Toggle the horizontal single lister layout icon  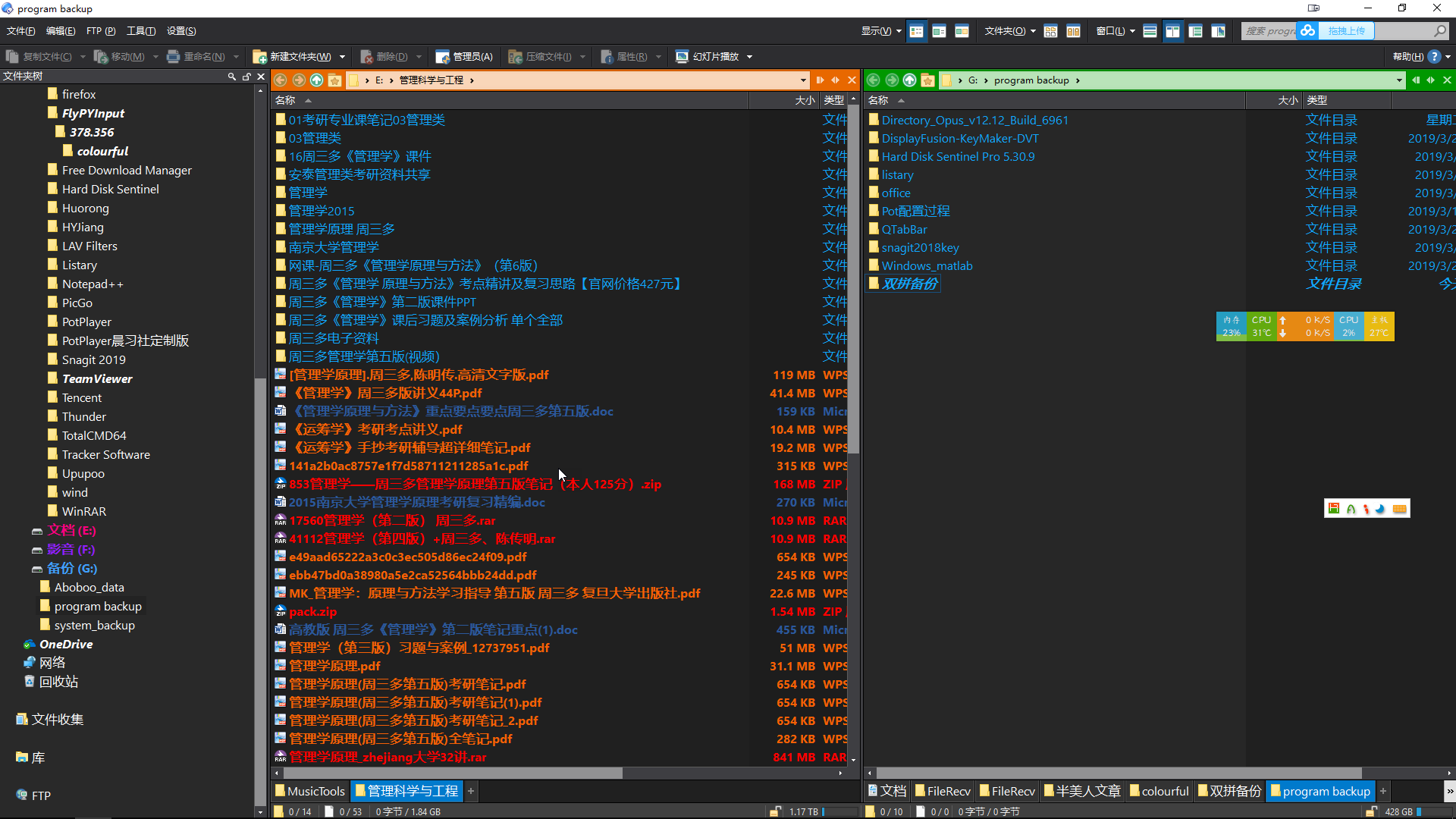click(x=1150, y=31)
